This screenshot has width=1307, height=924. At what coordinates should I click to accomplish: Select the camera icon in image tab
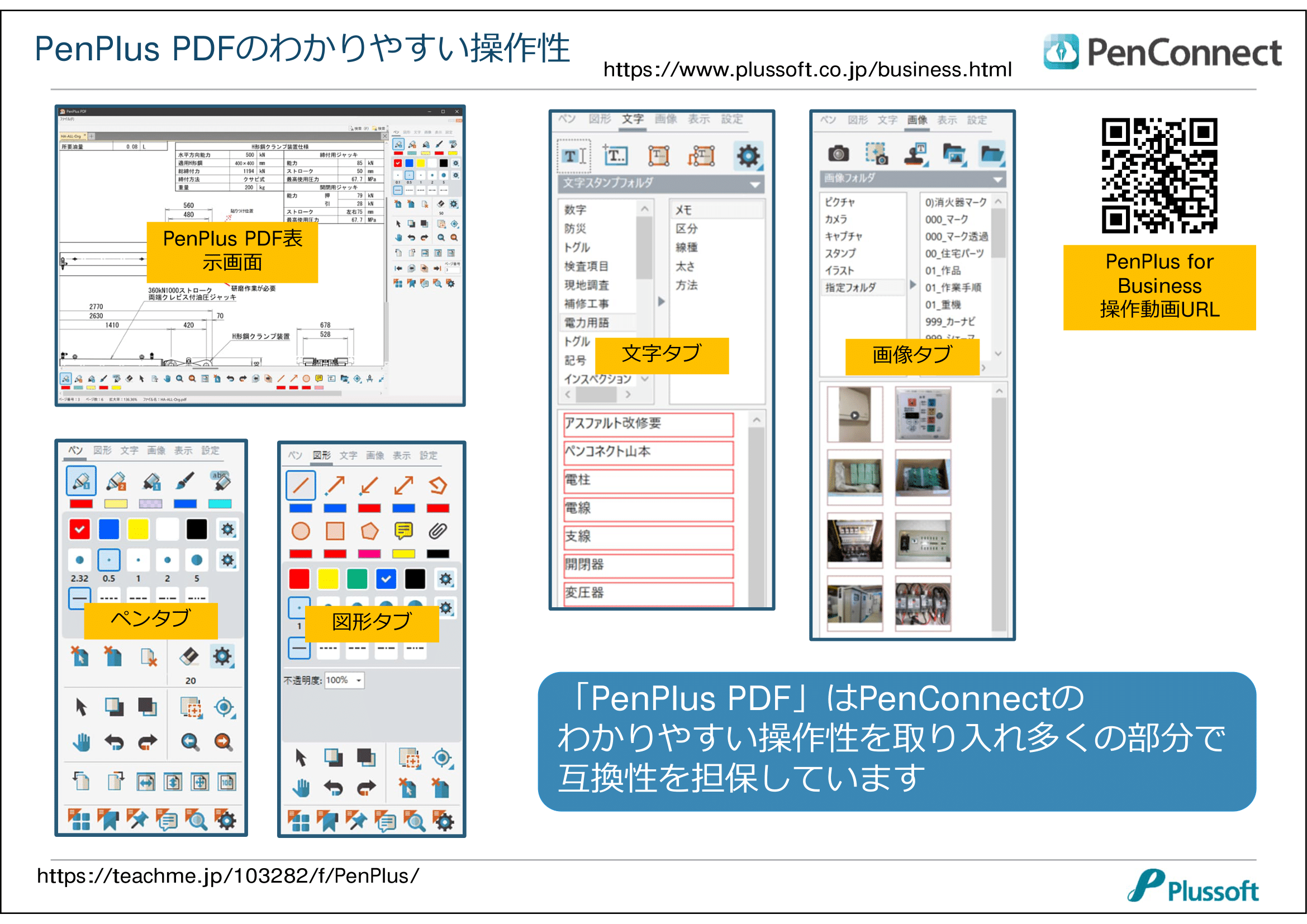pyautogui.click(x=838, y=154)
